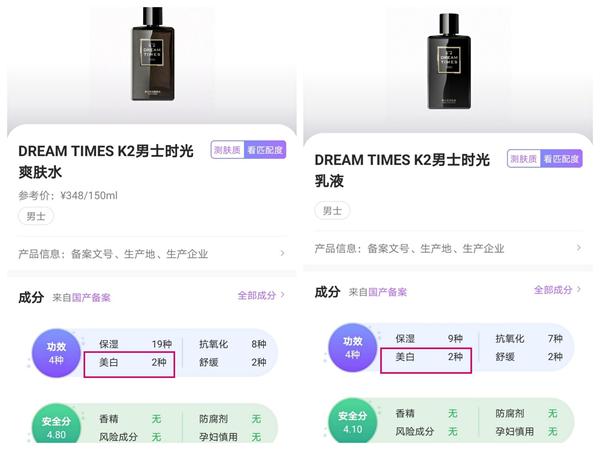This screenshot has width=600, height=450.
Task: Tap the green 安全分 4.10 badge
Action: click(352, 421)
